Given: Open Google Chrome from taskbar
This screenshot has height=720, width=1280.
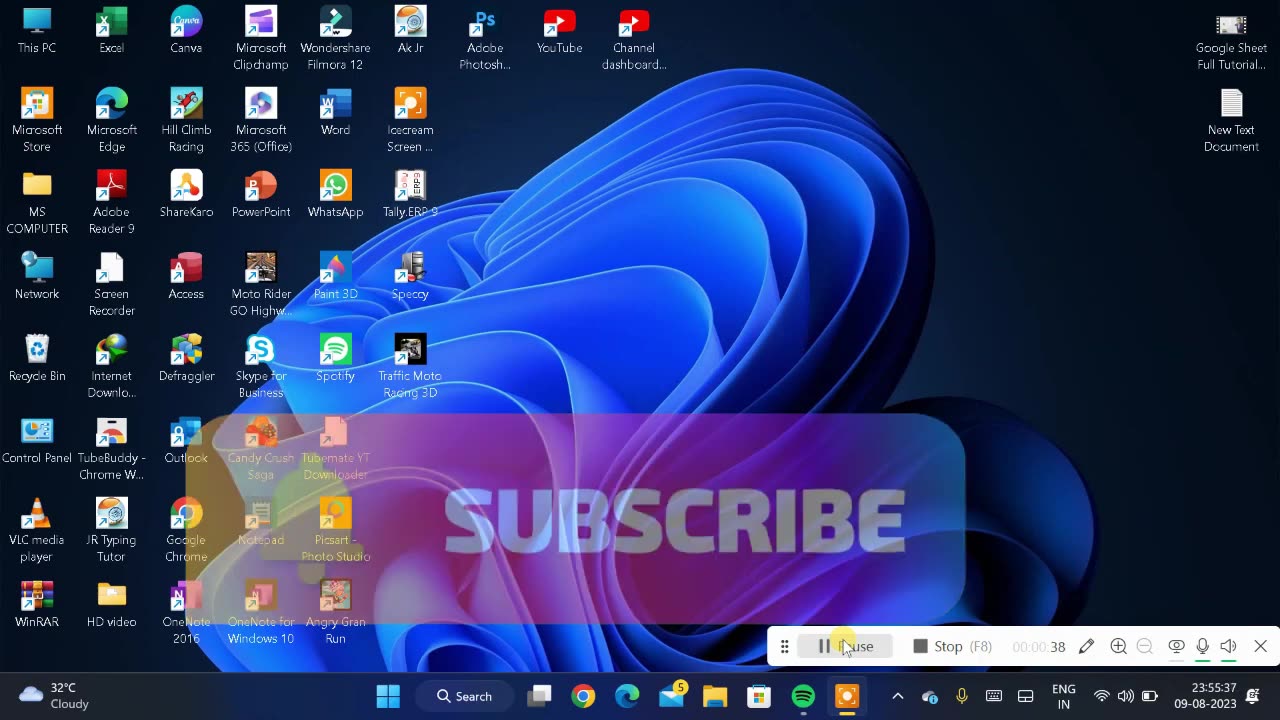Looking at the screenshot, I should [x=583, y=696].
